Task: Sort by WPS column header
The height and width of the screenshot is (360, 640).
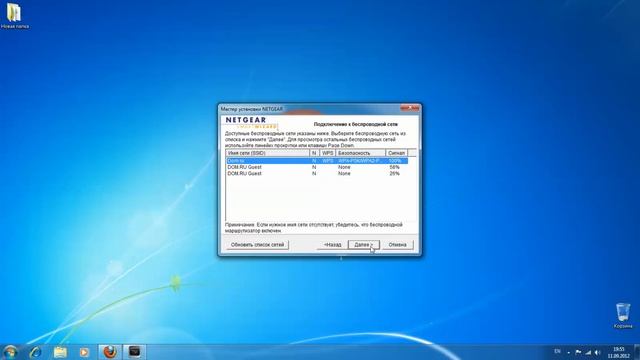Action: click(x=327, y=153)
